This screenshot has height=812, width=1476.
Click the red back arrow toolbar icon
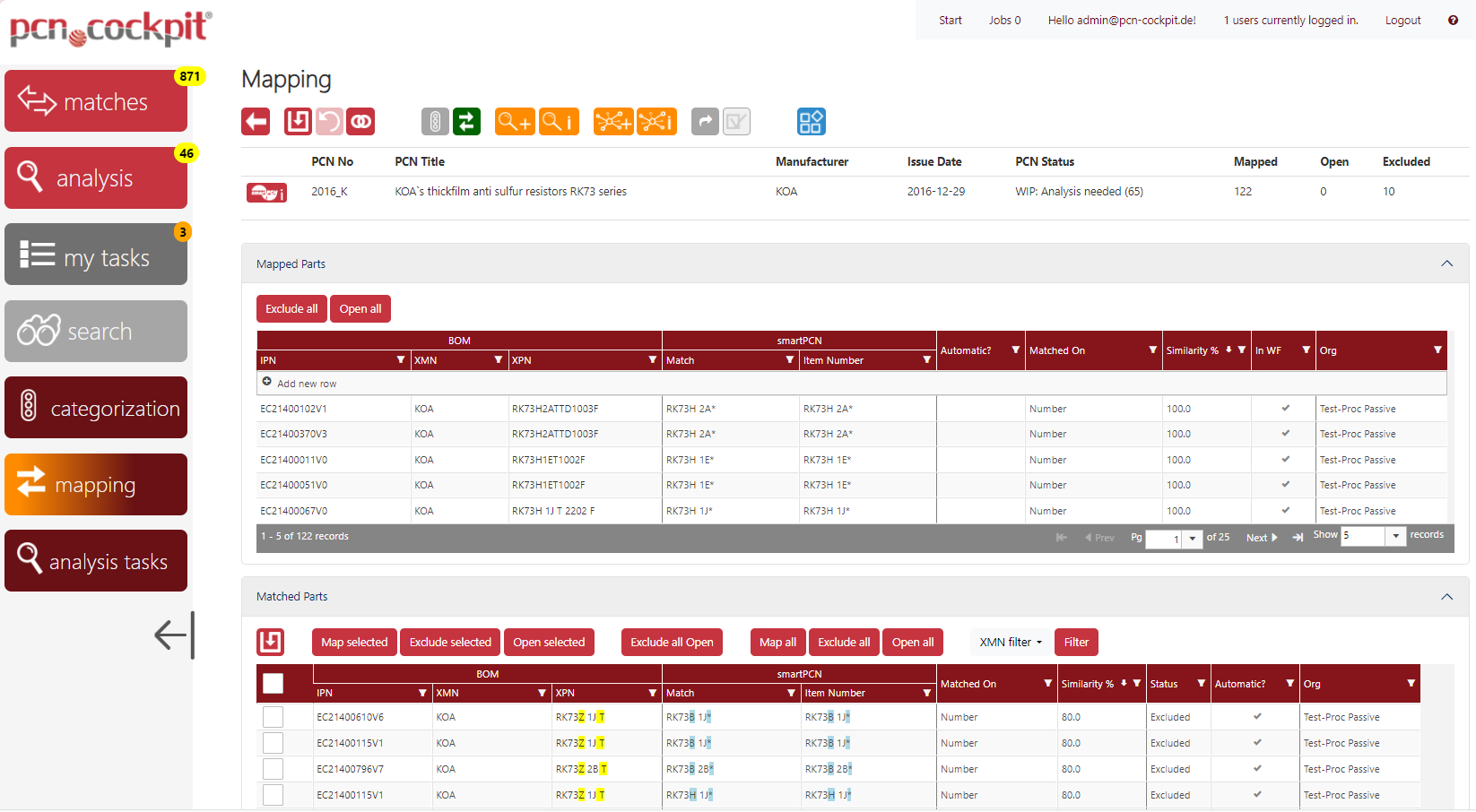(x=256, y=121)
